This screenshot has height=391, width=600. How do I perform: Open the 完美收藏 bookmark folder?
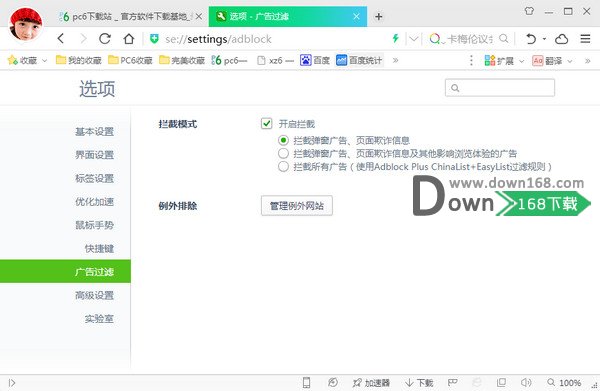click(182, 60)
